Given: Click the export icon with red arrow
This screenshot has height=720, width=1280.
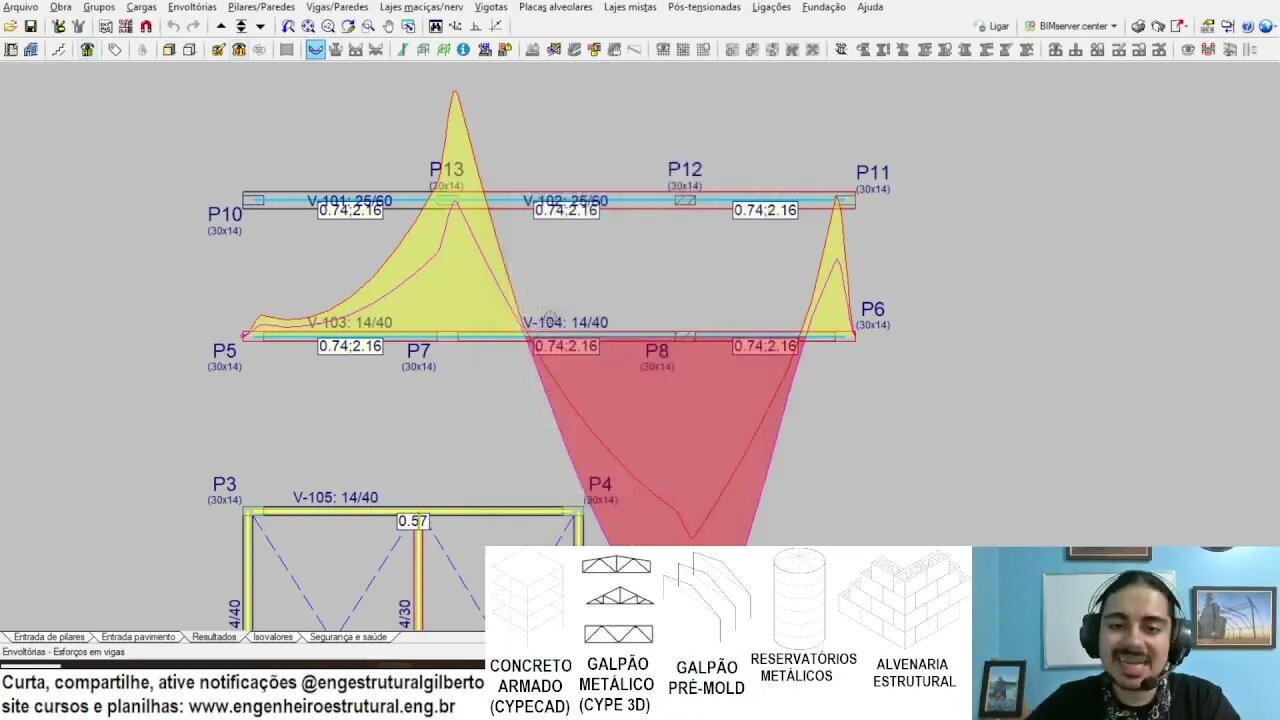Looking at the screenshot, I should pyautogui.click(x=1177, y=26).
